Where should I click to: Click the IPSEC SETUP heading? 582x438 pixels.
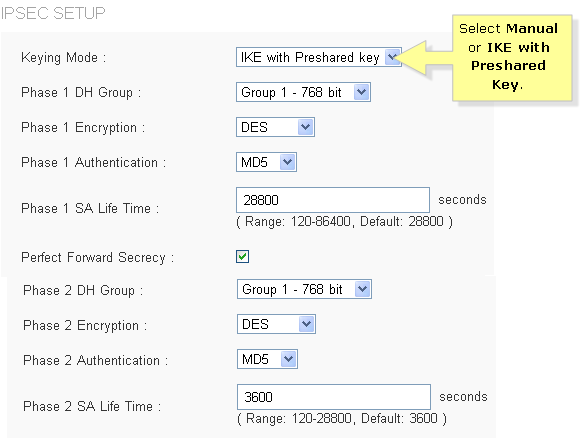tap(53, 13)
